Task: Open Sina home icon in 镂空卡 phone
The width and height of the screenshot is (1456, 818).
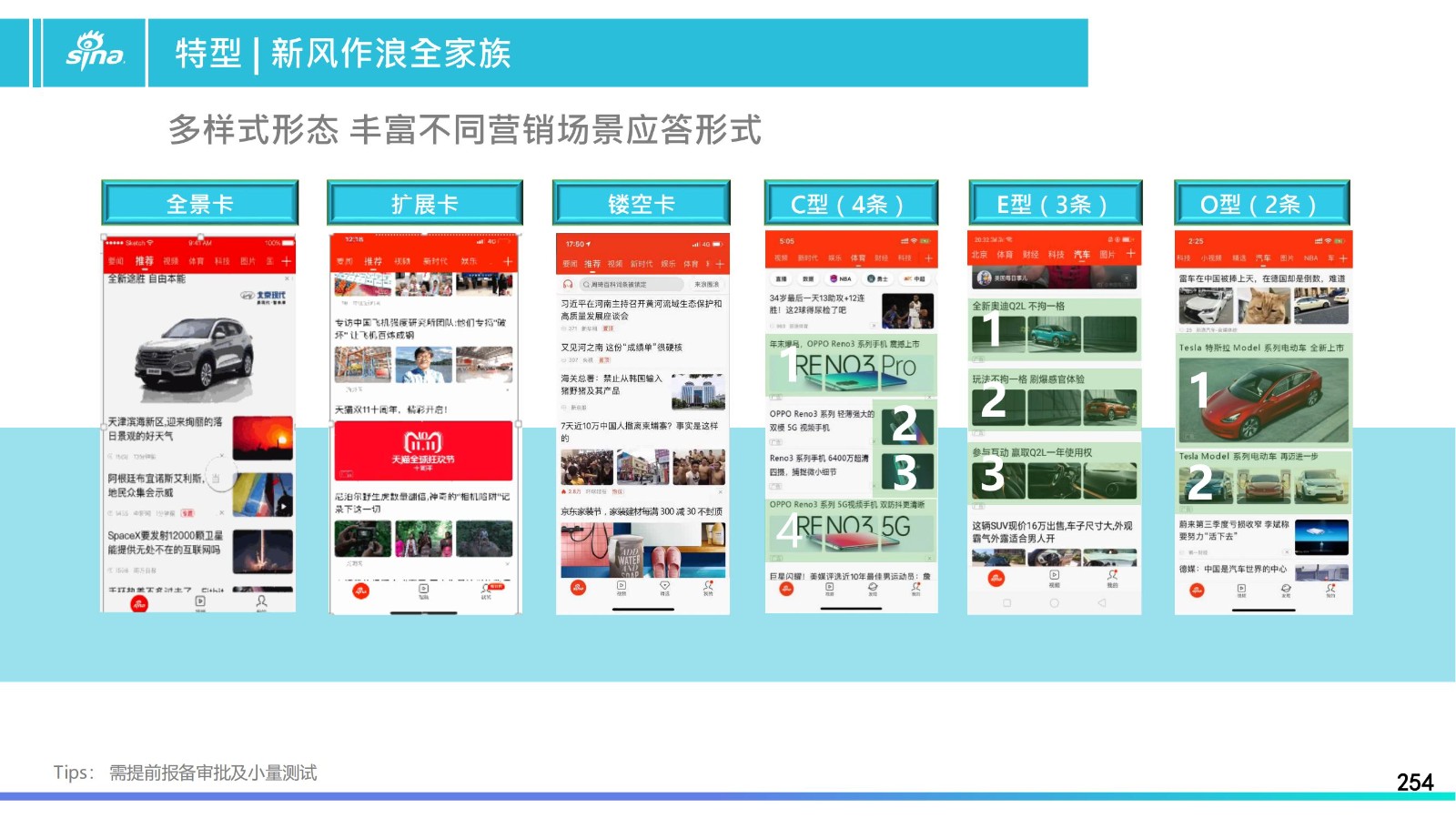Action: point(578,588)
